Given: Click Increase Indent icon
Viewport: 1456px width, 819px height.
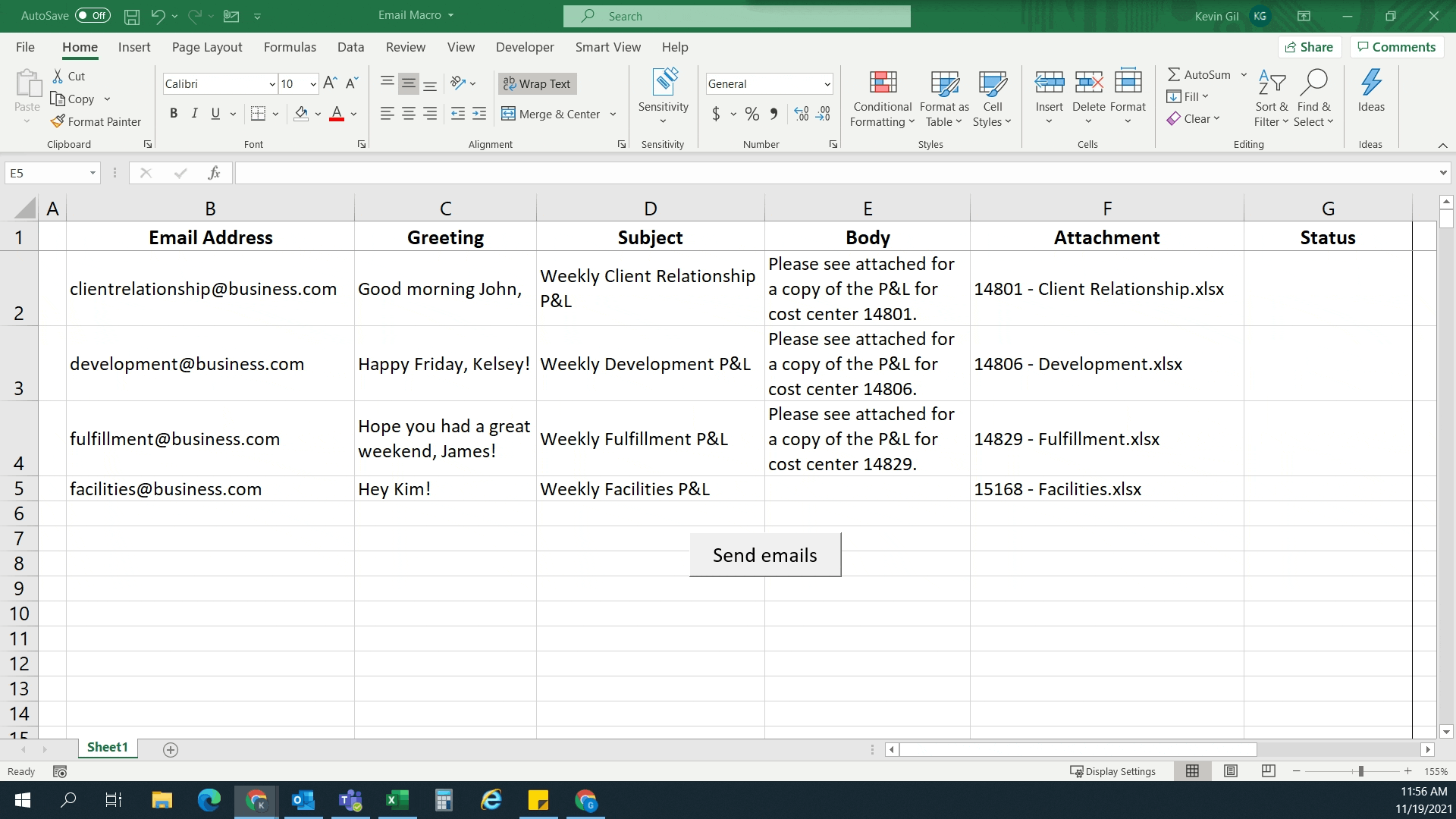Looking at the screenshot, I should click(x=479, y=114).
